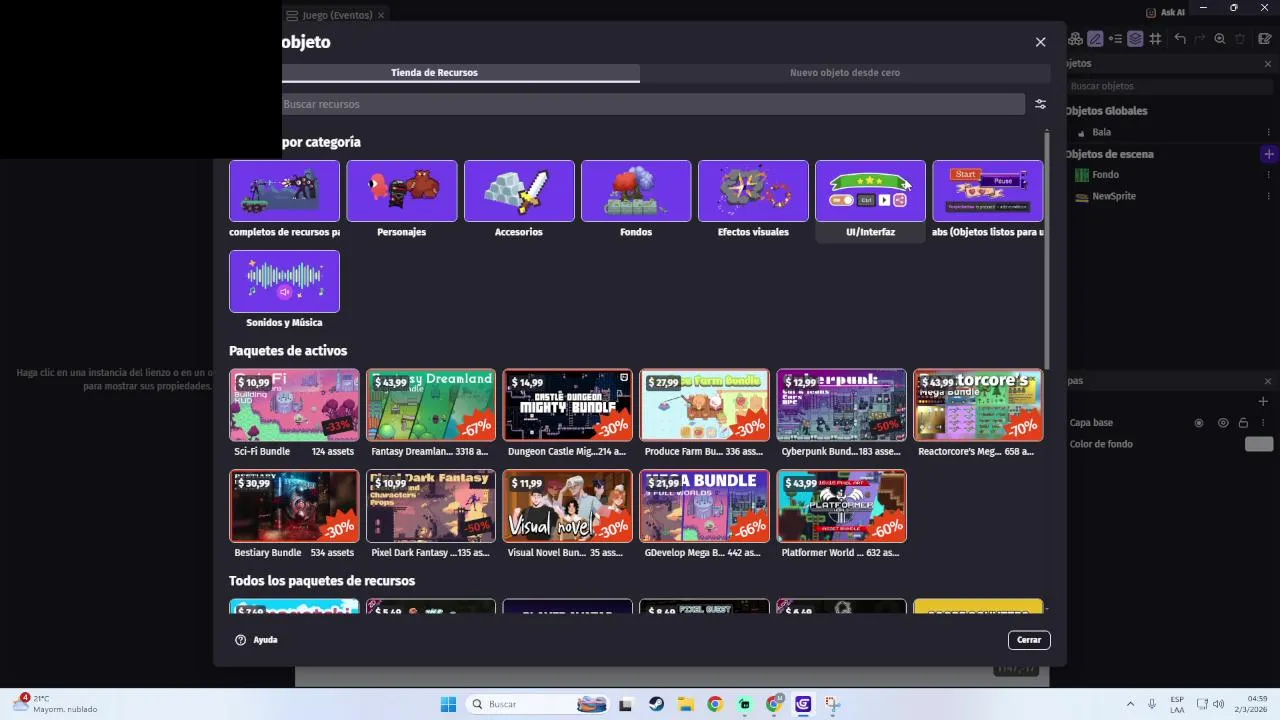This screenshot has height=720, width=1280.
Task: Click the Buscar objetos search field
Action: (x=1168, y=86)
